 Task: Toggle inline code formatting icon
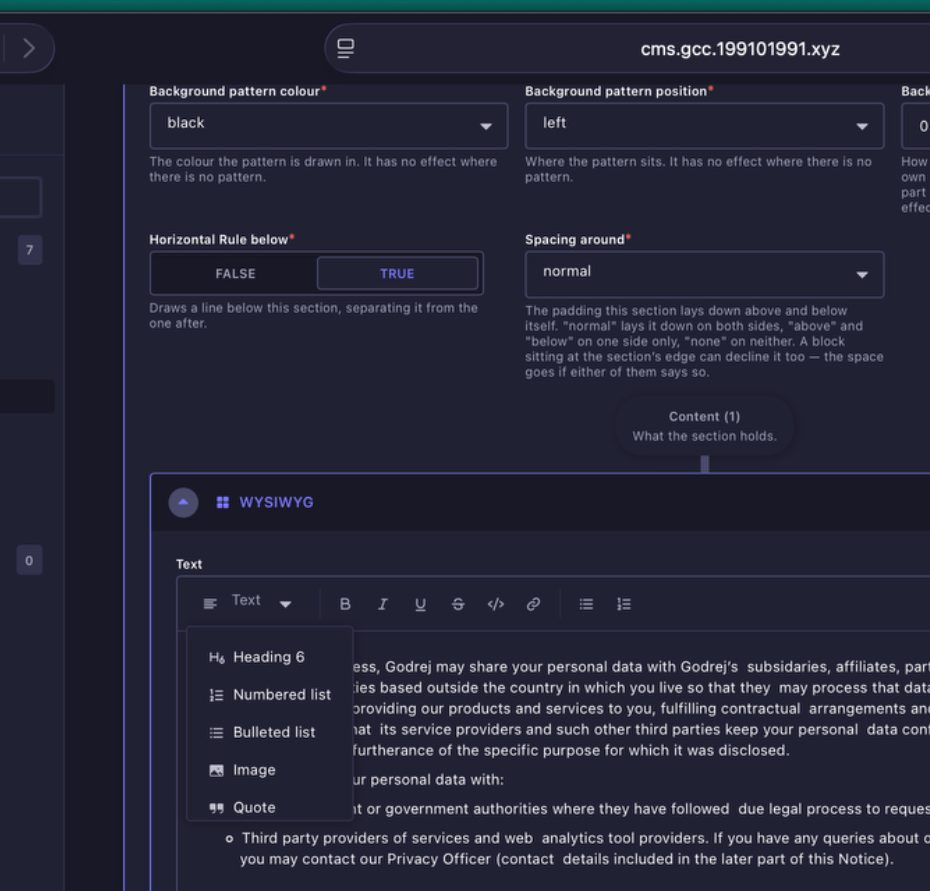click(x=495, y=604)
